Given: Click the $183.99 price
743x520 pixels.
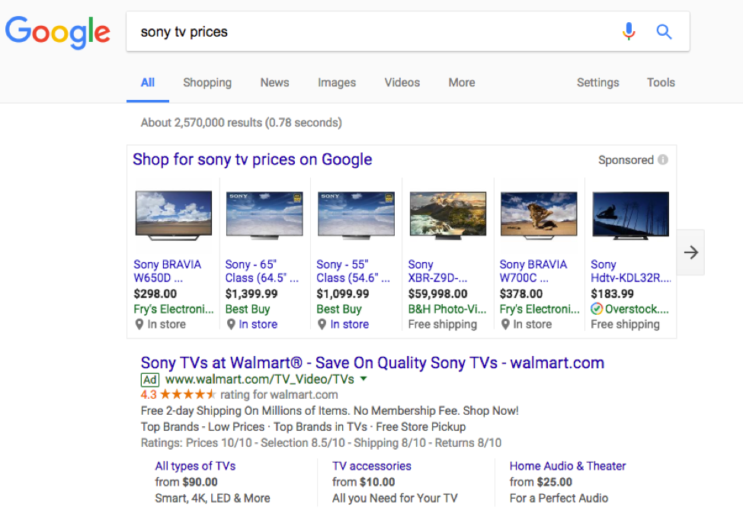Looking at the screenshot, I should (x=612, y=294).
